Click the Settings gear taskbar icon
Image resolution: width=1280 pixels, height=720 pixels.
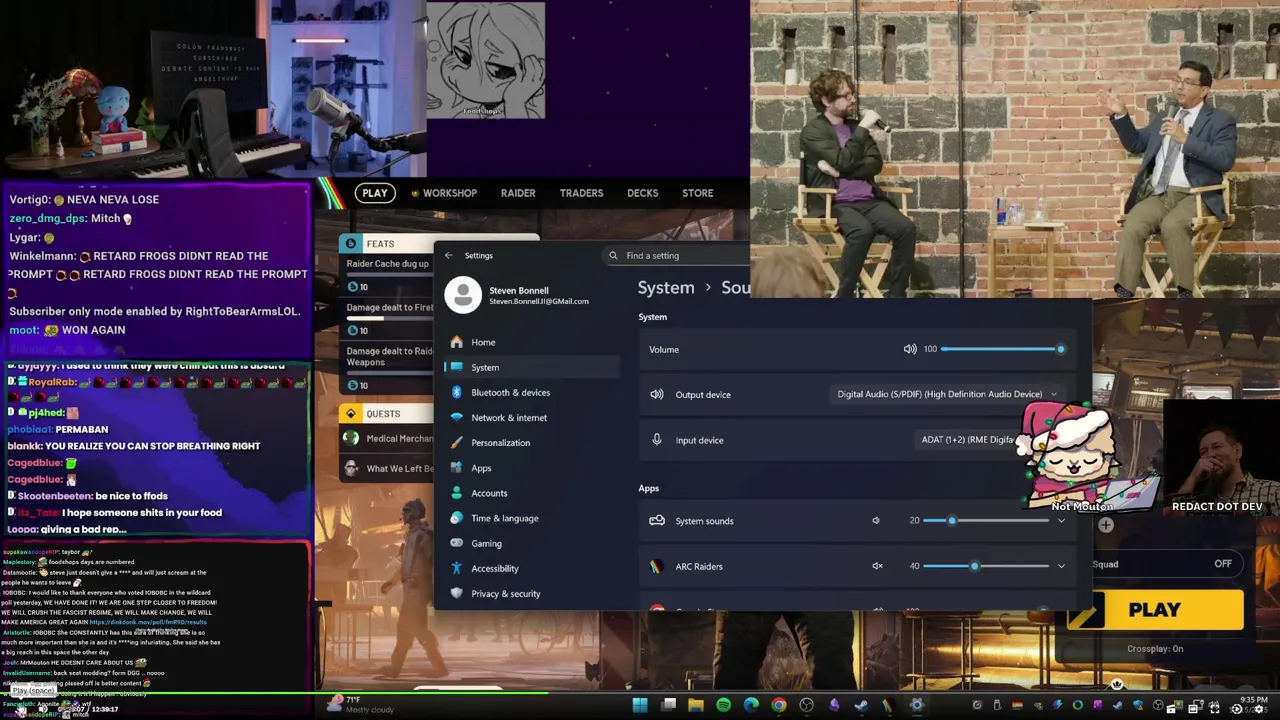coord(917,705)
